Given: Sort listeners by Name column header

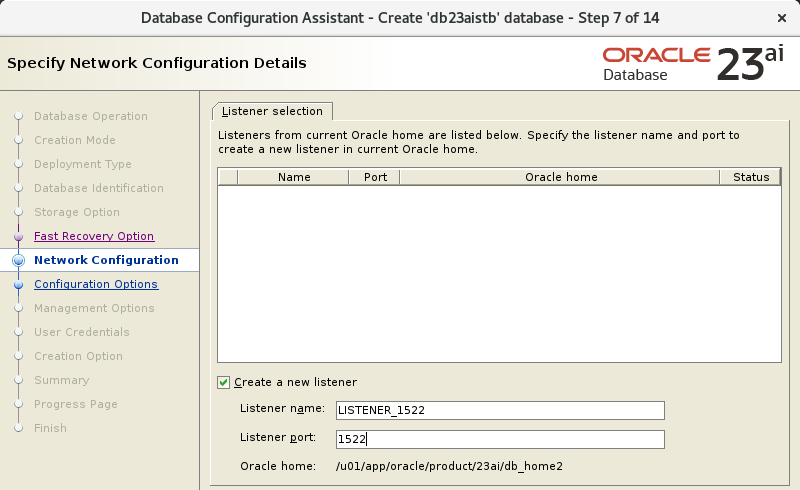Looking at the screenshot, I should click(x=293, y=177).
